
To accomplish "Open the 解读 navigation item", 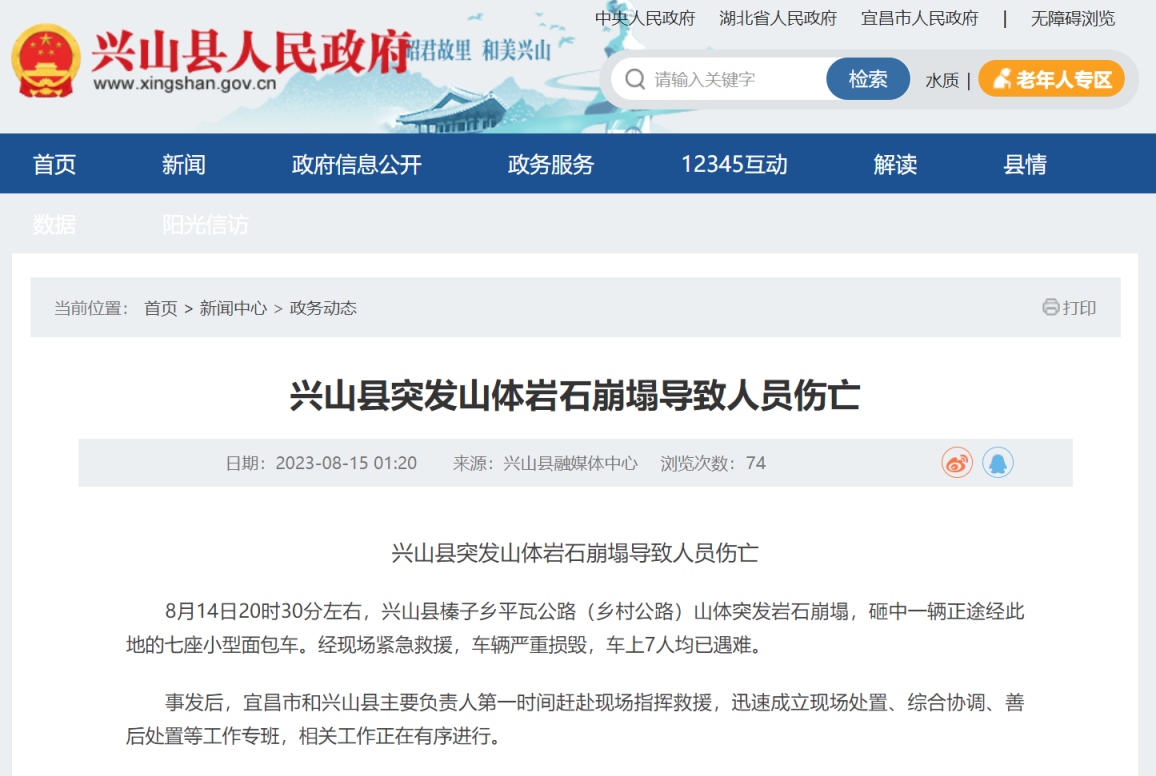I will (895, 165).
